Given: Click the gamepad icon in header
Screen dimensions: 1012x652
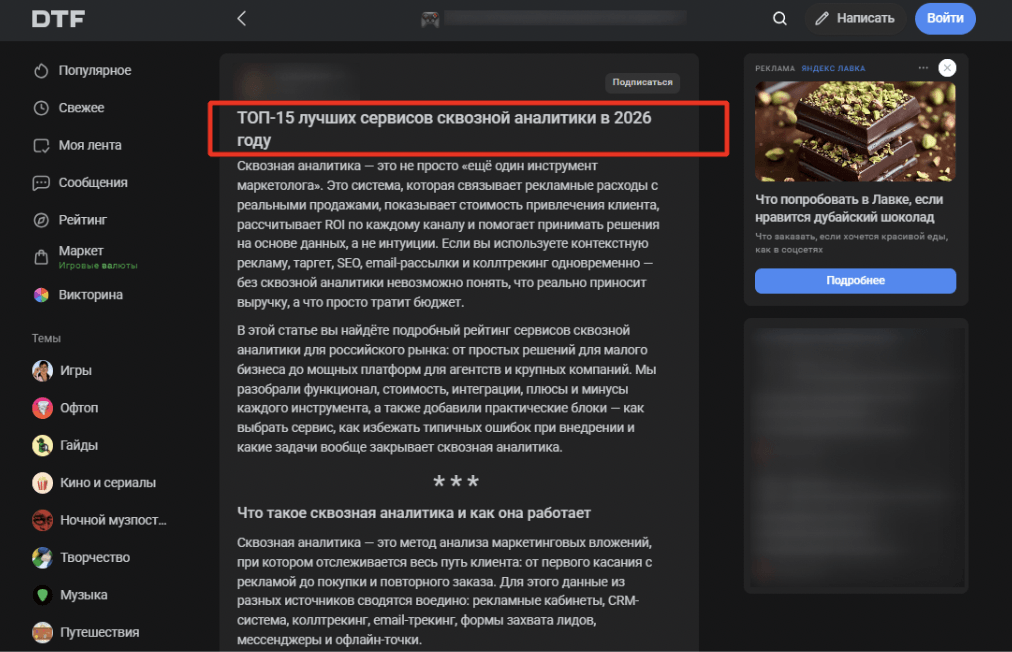Looking at the screenshot, I should click(430, 19).
